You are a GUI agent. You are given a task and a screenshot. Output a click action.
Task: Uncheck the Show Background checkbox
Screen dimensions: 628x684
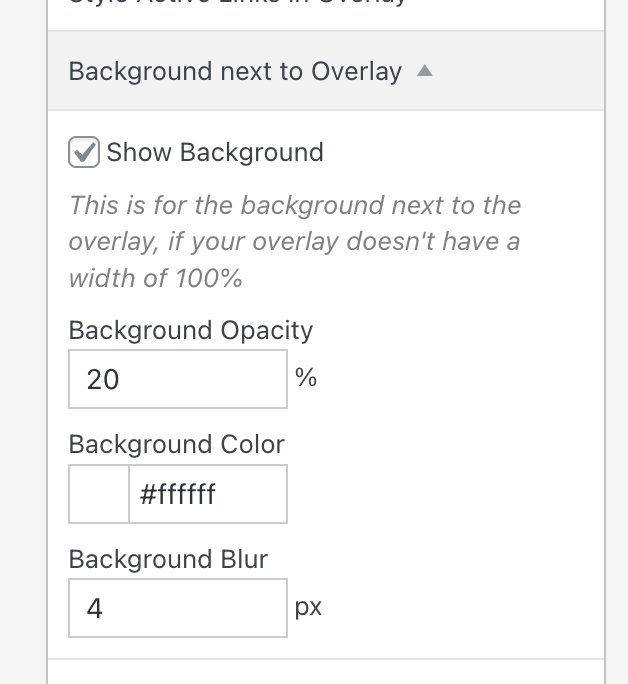coord(84,153)
